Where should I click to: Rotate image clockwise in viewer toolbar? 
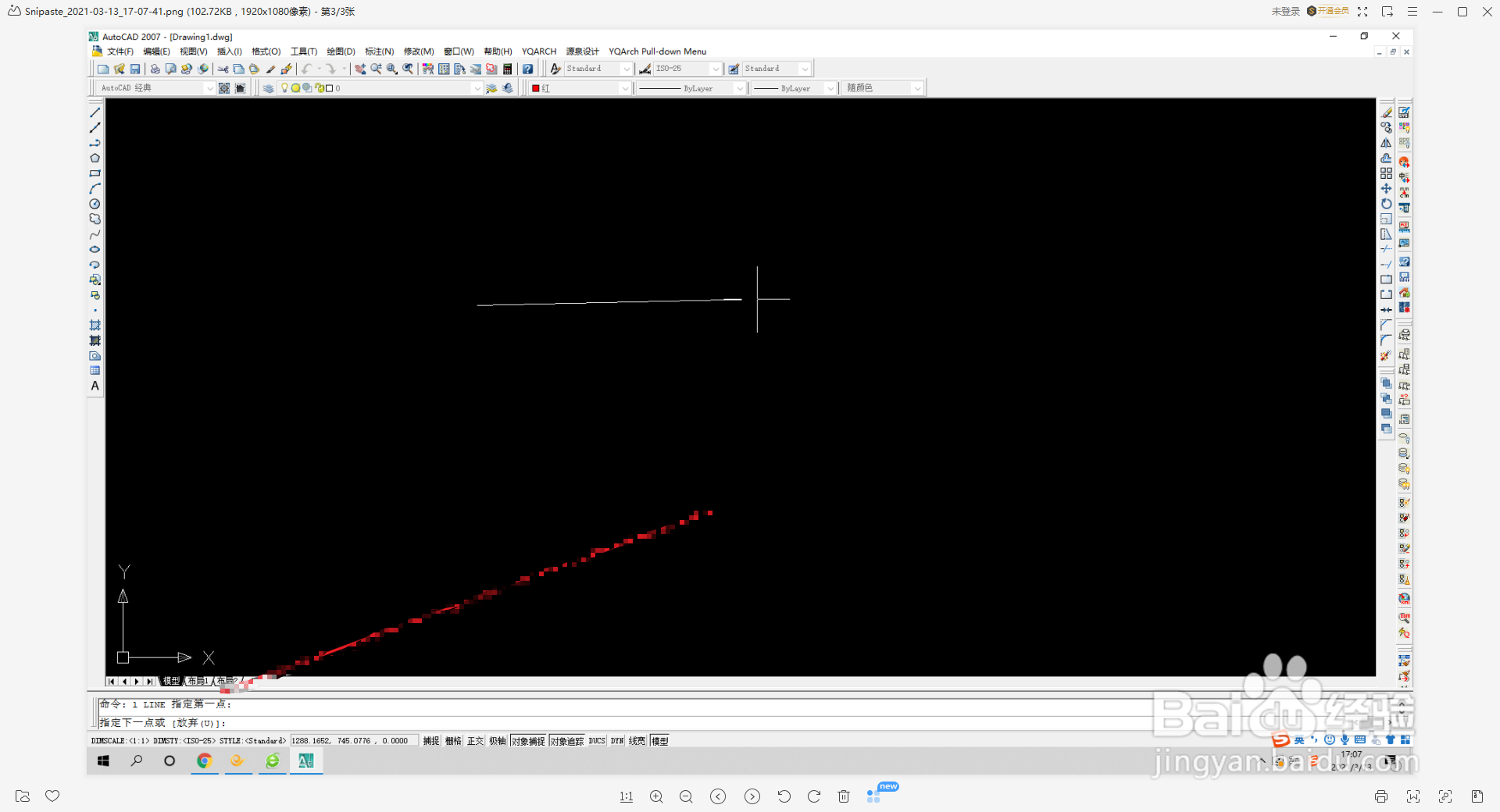click(x=814, y=796)
